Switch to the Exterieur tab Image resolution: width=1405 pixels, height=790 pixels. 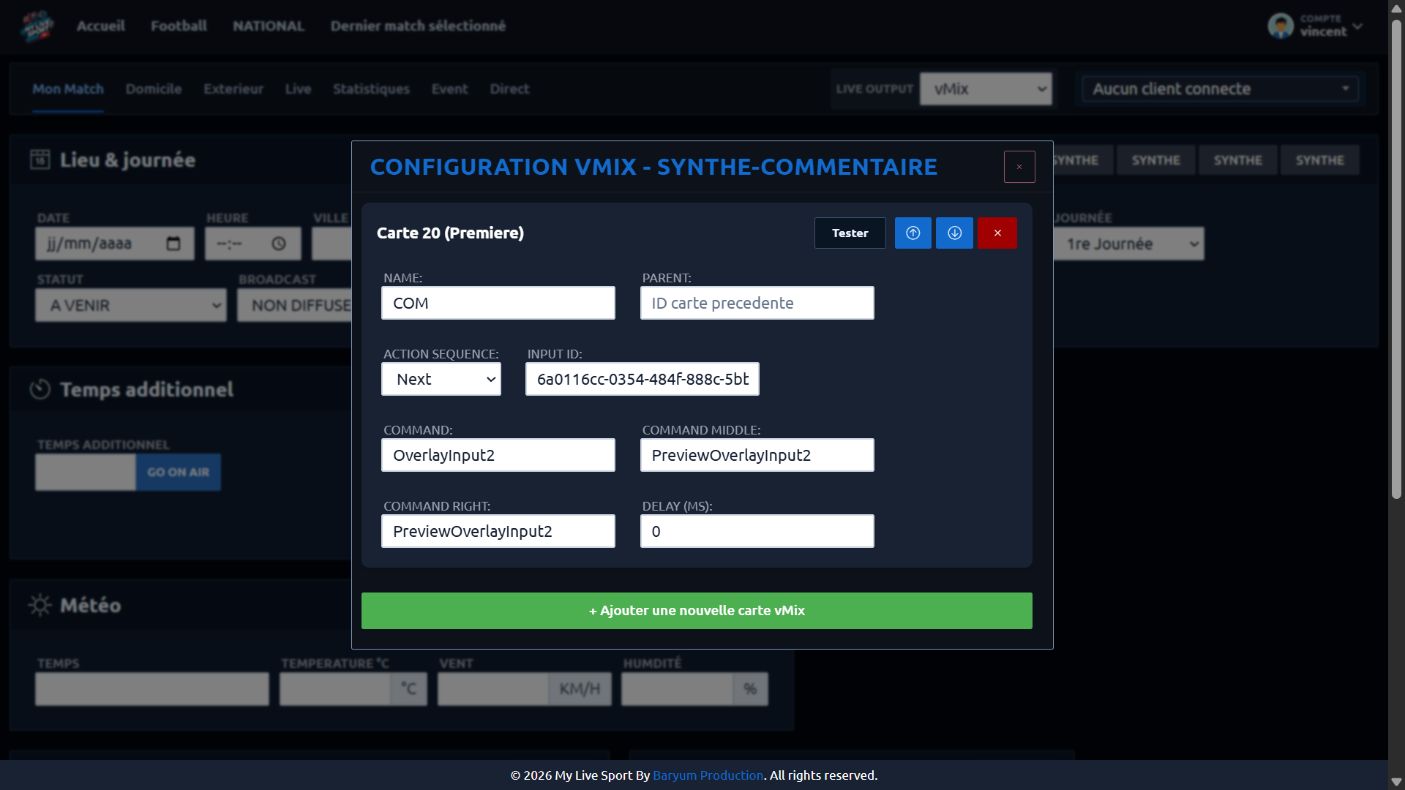pos(234,89)
